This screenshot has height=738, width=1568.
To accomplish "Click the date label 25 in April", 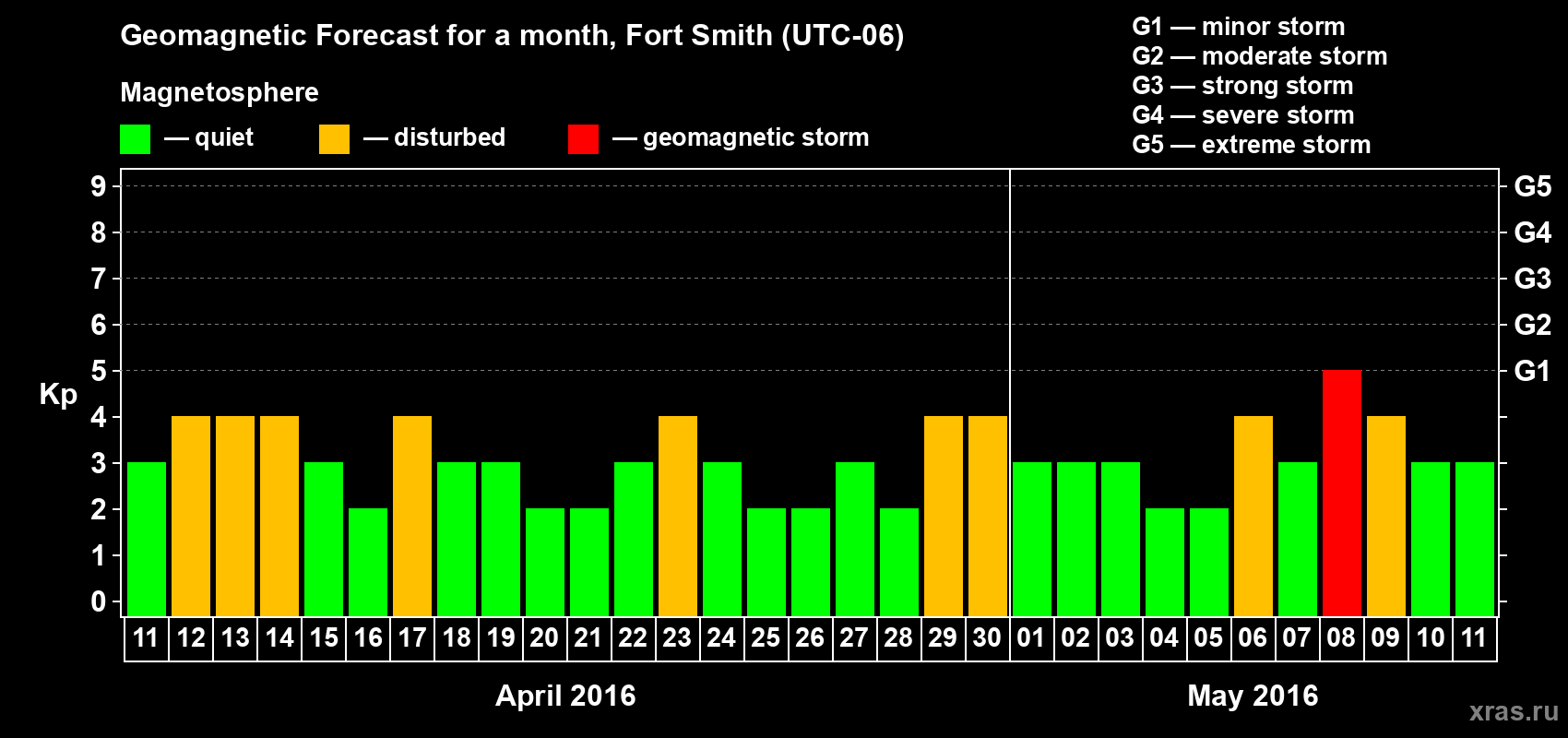I will (x=766, y=638).
